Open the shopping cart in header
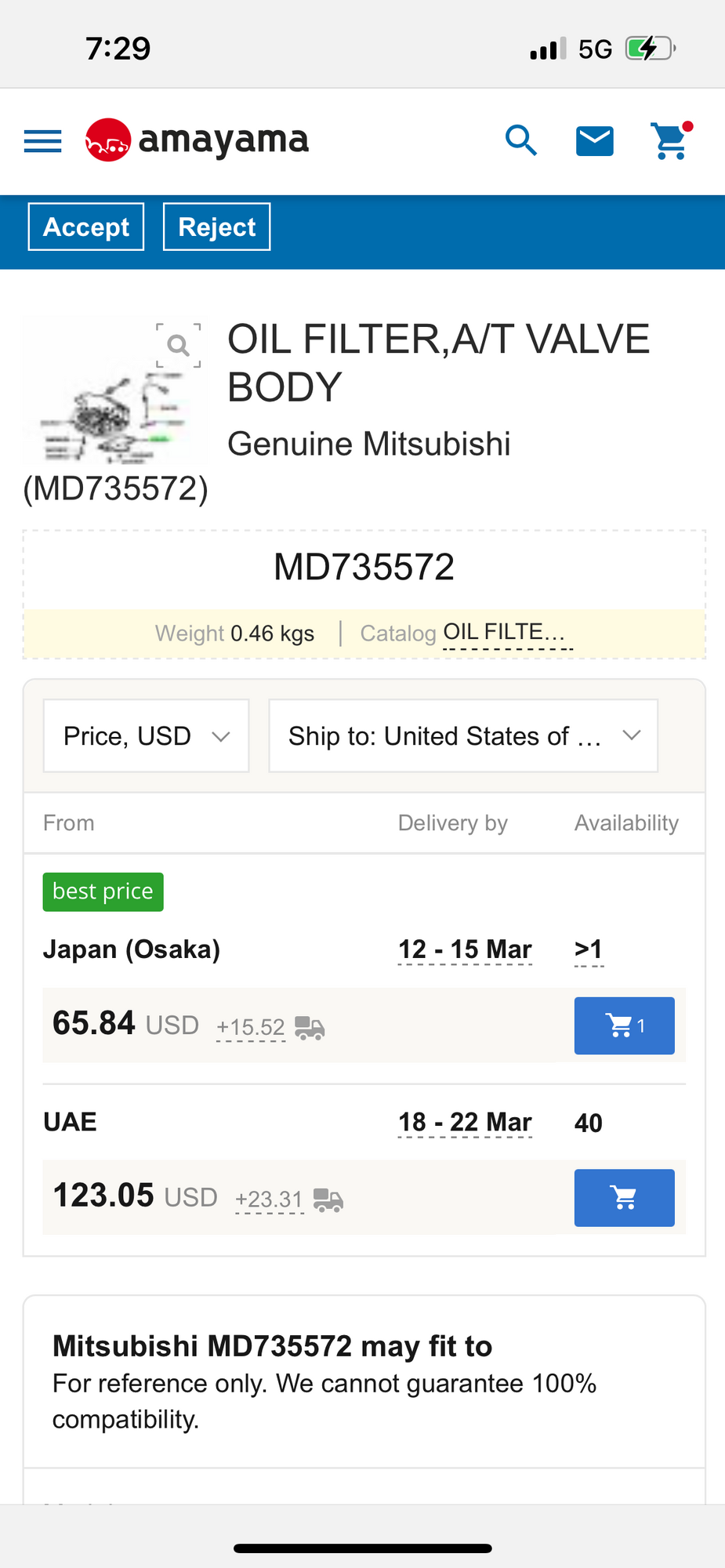725x1568 pixels. tap(671, 141)
